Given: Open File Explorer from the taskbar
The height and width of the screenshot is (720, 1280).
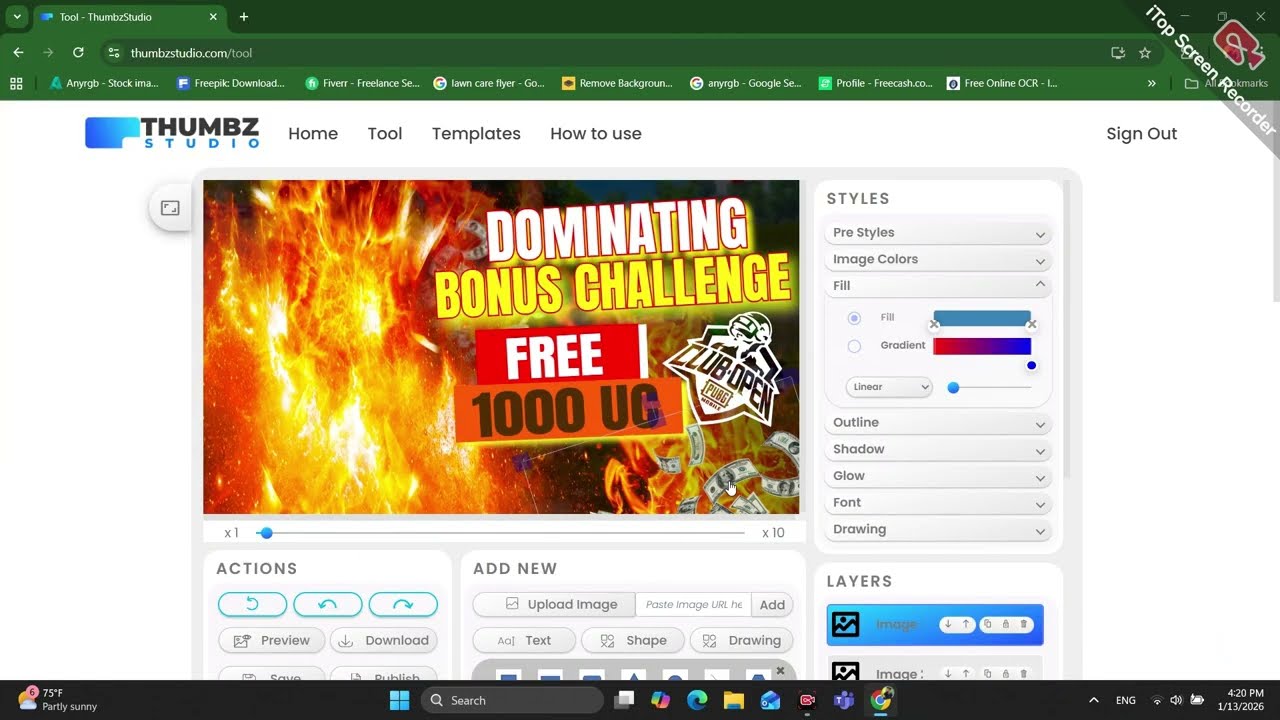Looking at the screenshot, I should coord(734,700).
